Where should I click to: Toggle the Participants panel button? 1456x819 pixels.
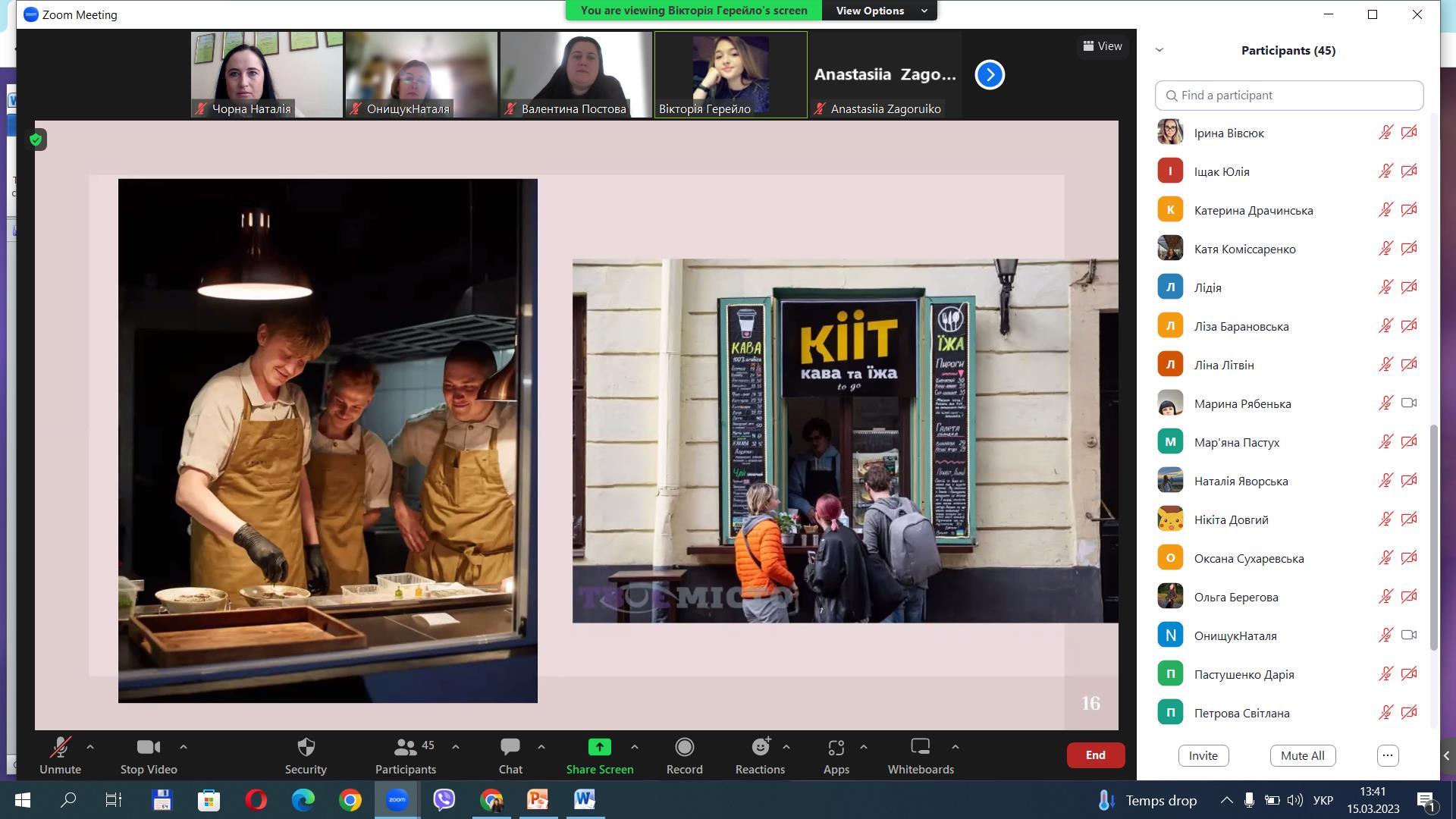406,748
